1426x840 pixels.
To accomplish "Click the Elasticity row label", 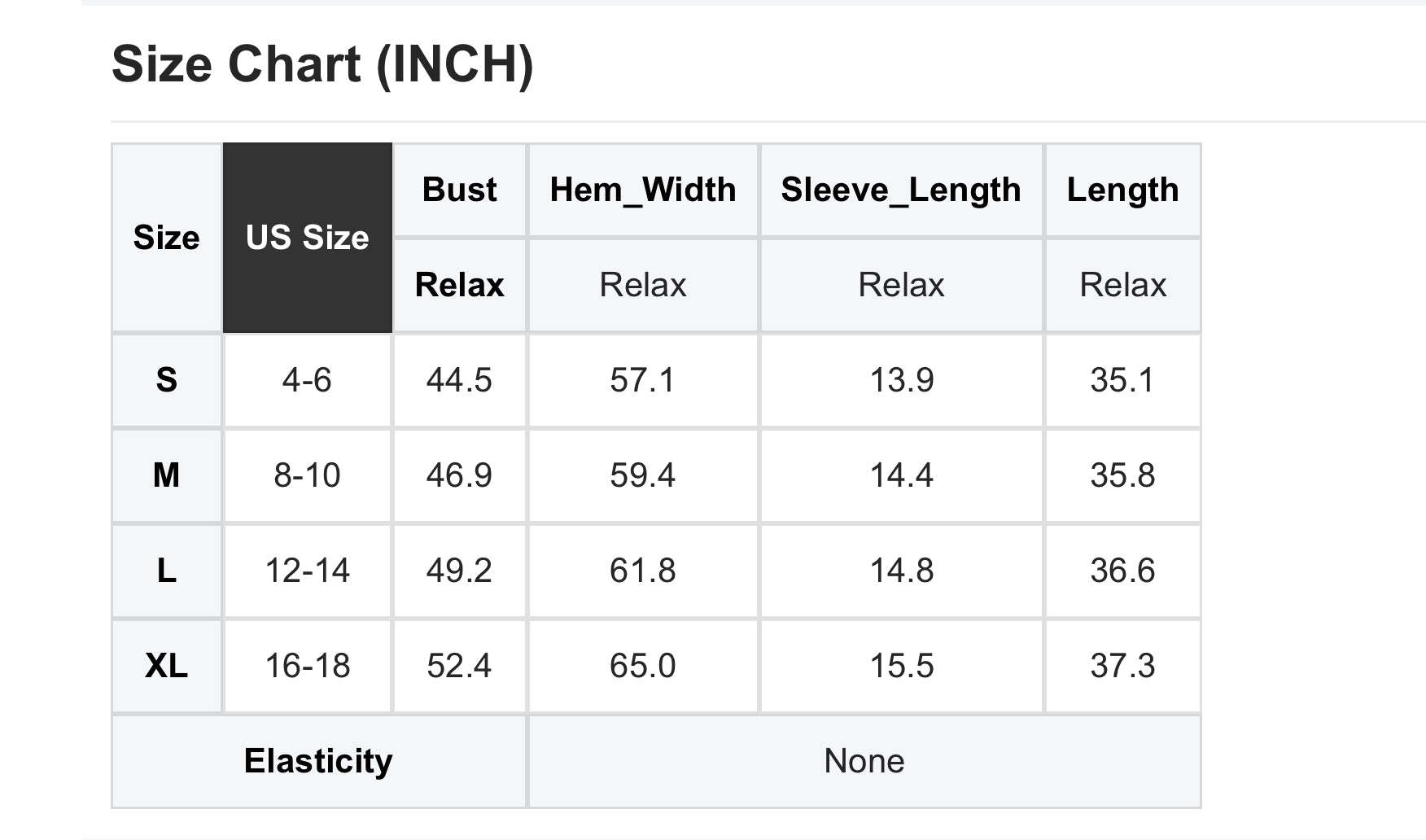I will (x=318, y=761).
